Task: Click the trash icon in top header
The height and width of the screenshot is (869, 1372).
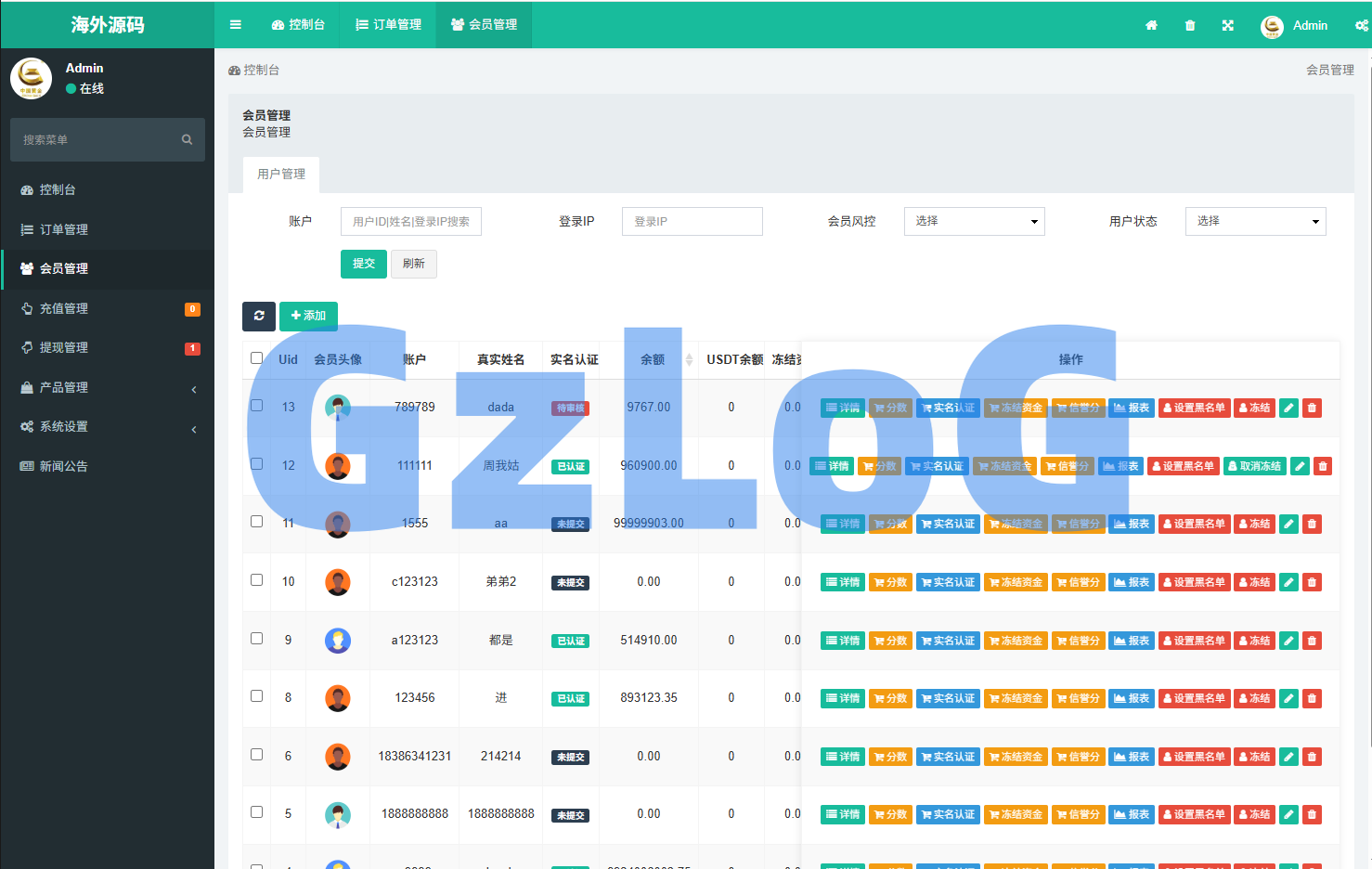Action: (x=1190, y=25)
